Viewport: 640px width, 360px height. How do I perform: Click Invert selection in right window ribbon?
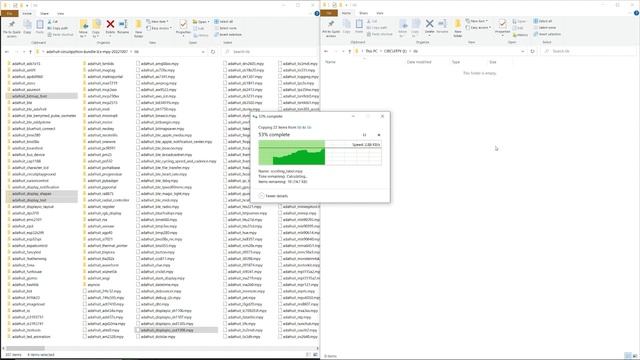tap(547, 34)
